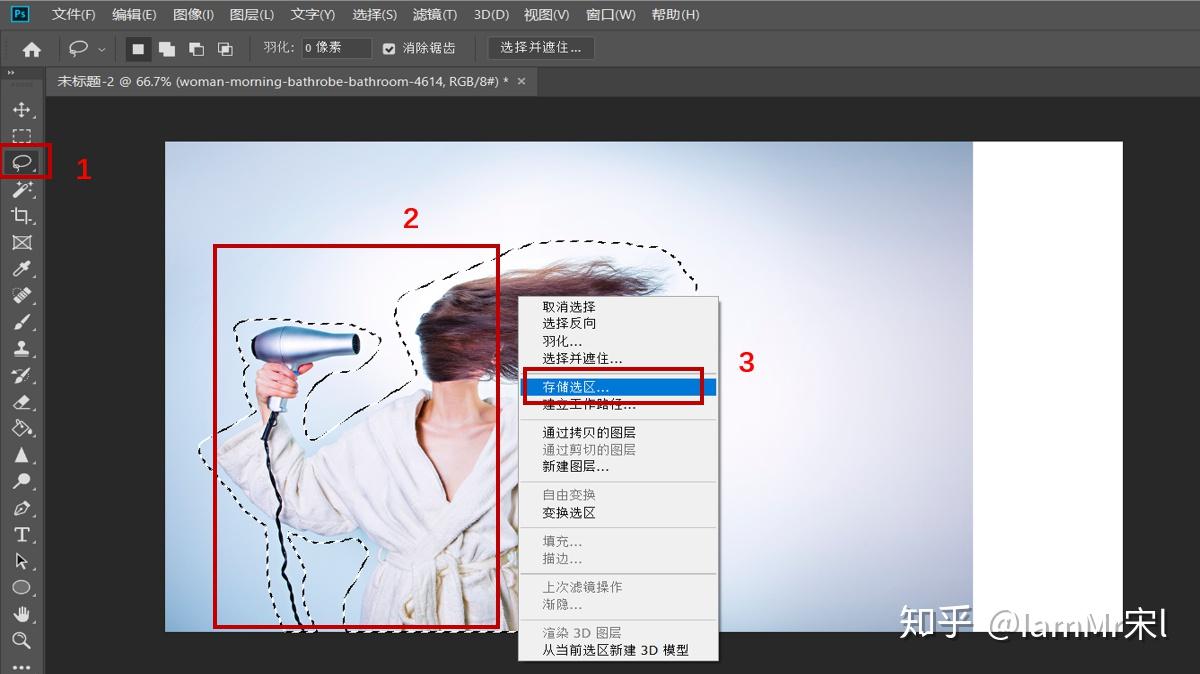The height and width of the screenshot is (674, 1200).
Task: Open the 3D(D) menu
Action: [489, 15]
